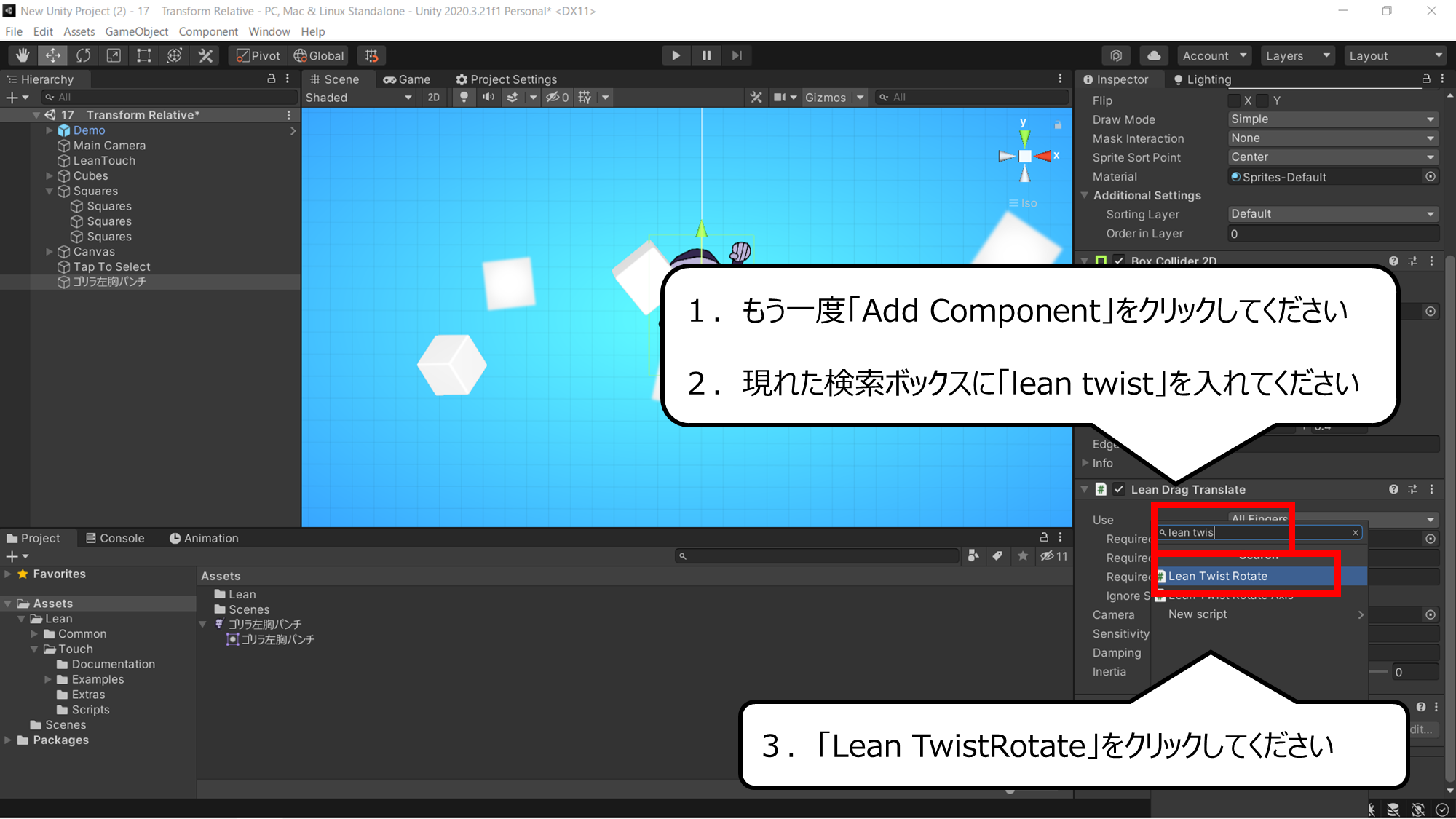Open the GameObject menu
The width and height of the screenshot is (1456, 819).
click(x=136, y=31)
